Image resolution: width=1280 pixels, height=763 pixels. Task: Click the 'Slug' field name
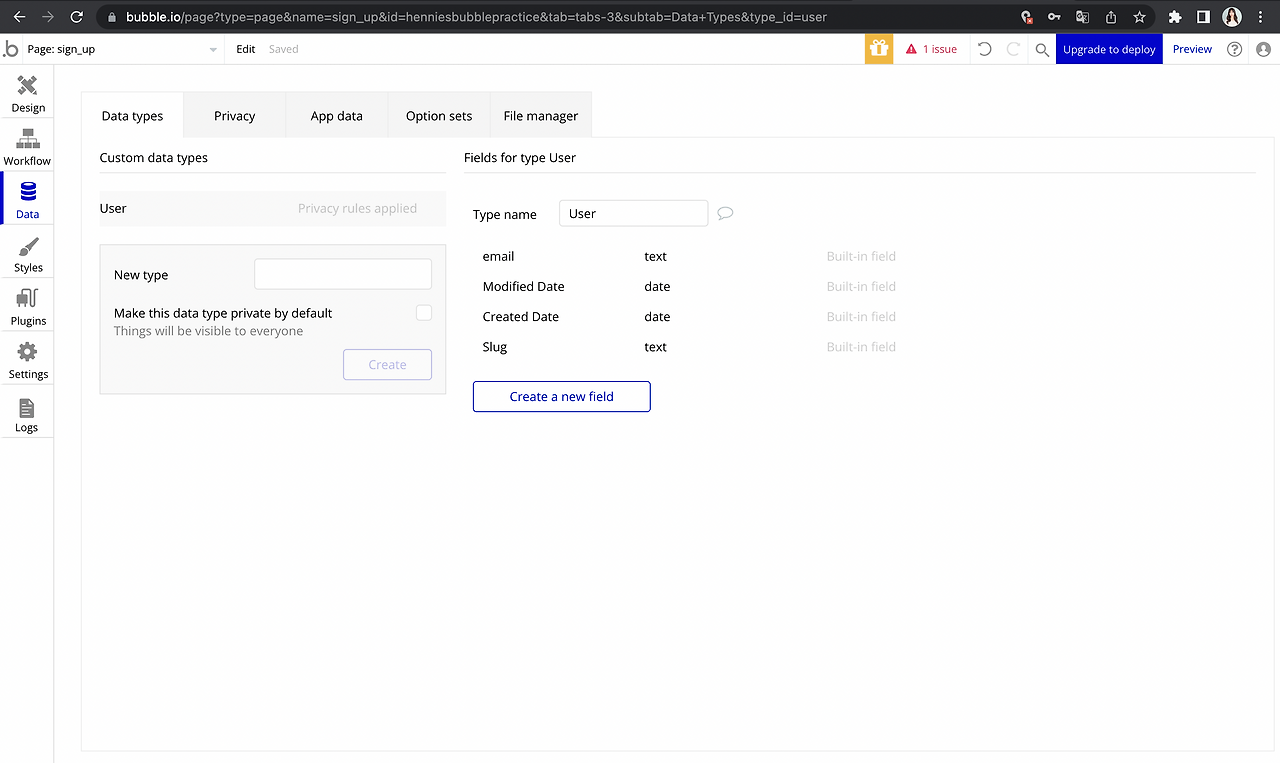[495, 347]
